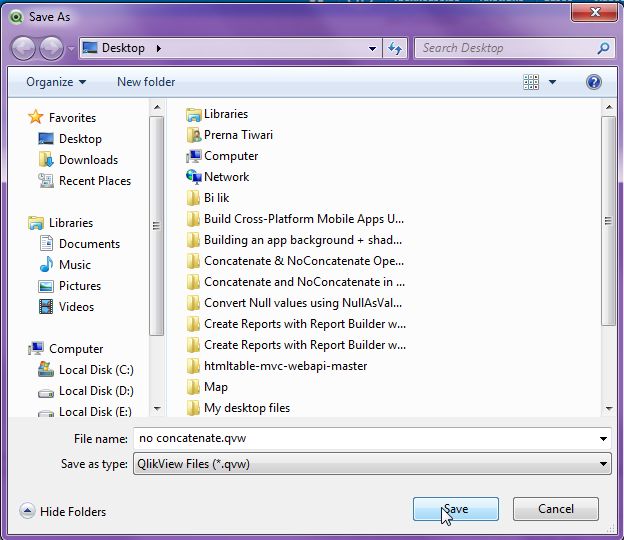Image resolution: width=624 pixels, height=540 pixels.
Task: Click the Bi lik folder icon
Action: (193, 198)
